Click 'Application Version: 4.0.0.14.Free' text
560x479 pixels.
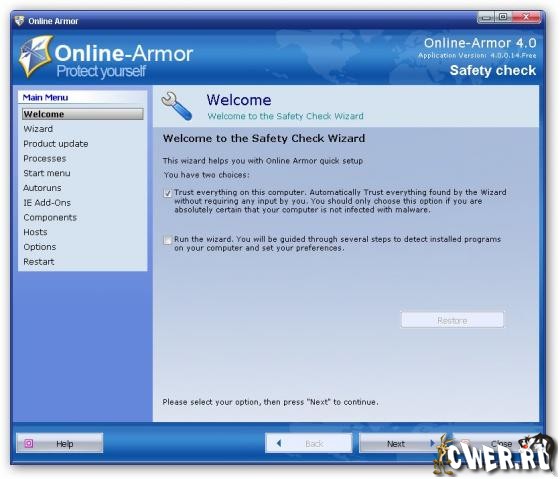click(x=477, y=56)
